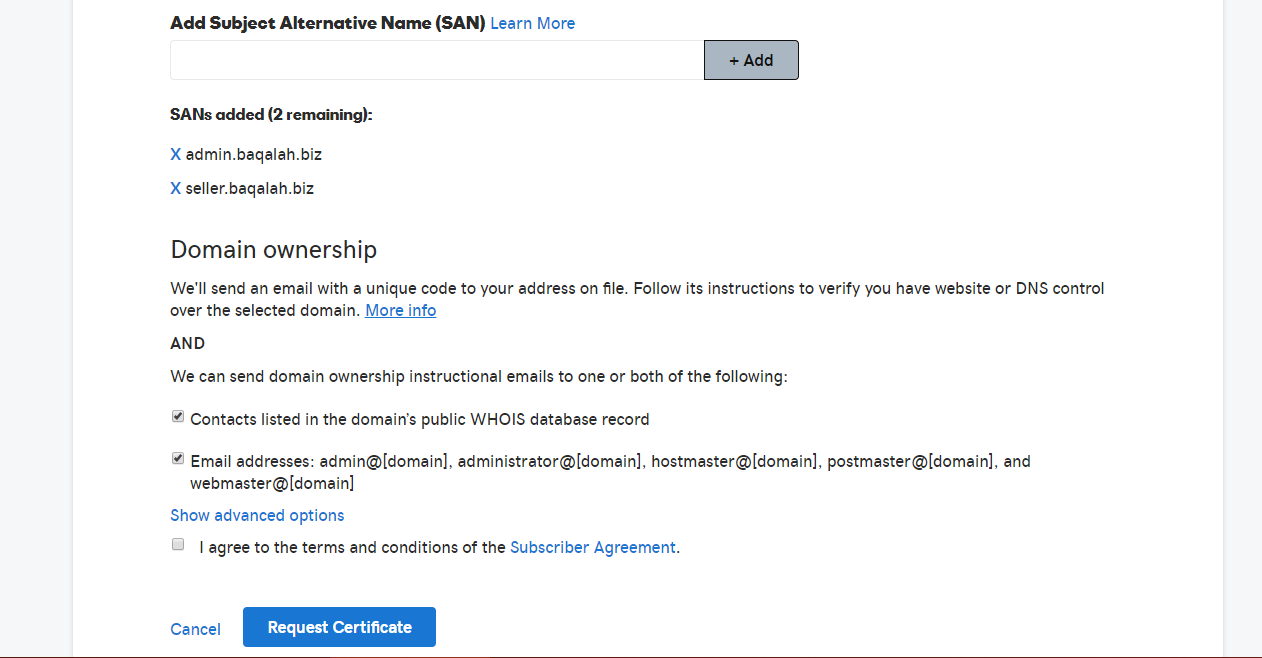1262x658 pixels.
Task: Click Cancel to abort the request
Action: pos(195,629)
